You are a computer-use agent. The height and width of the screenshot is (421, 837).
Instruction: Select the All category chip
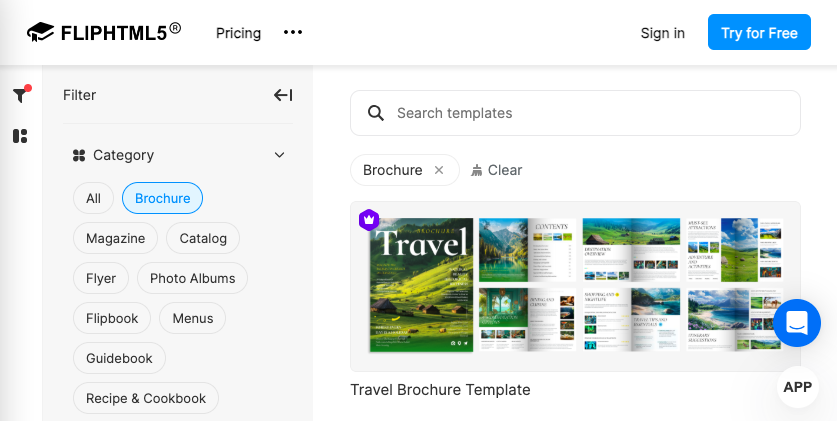tap(93, 198)
